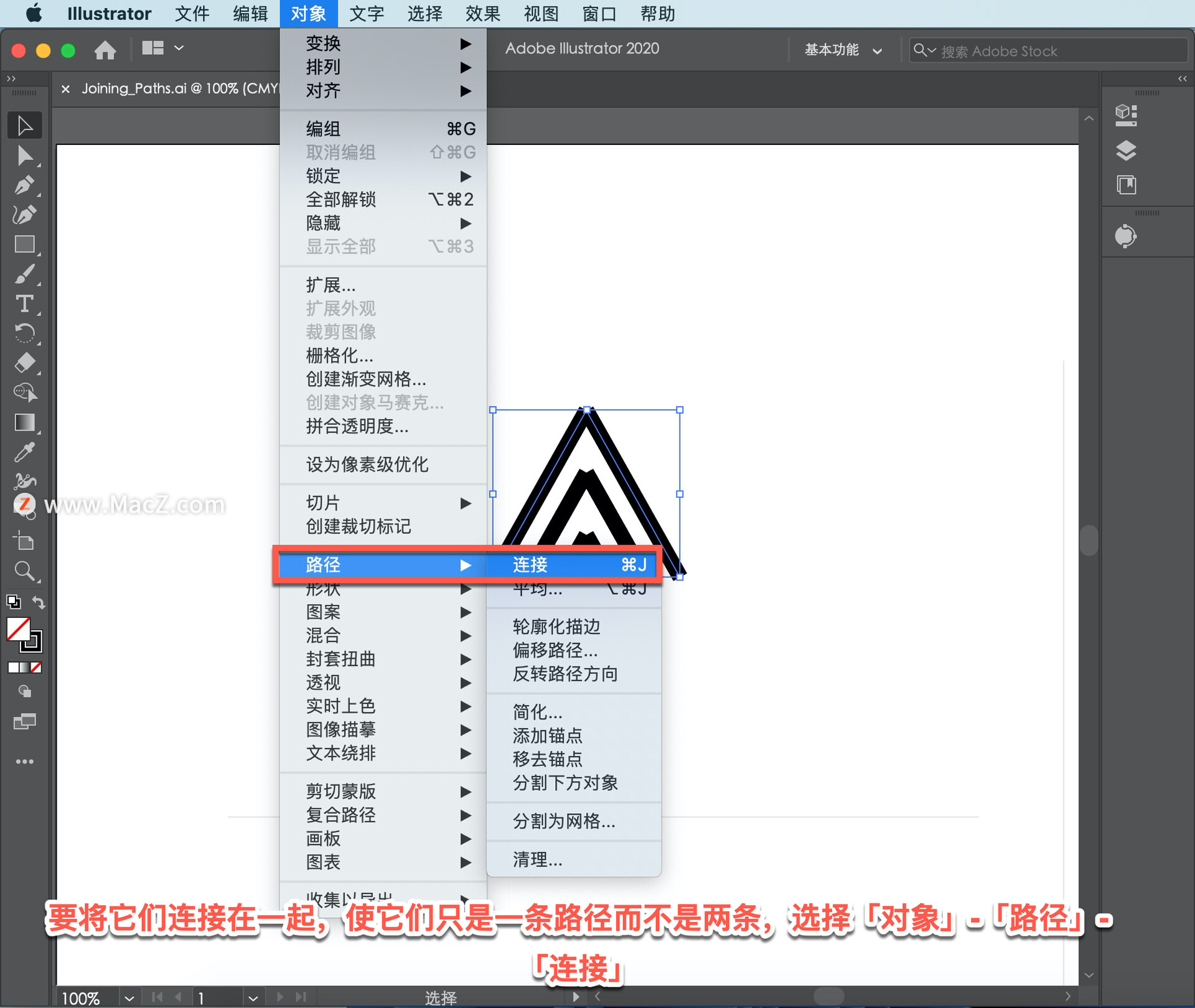Reset to default fill and stroke
The image size is (1195, 1008).
(x=13, y=602)
